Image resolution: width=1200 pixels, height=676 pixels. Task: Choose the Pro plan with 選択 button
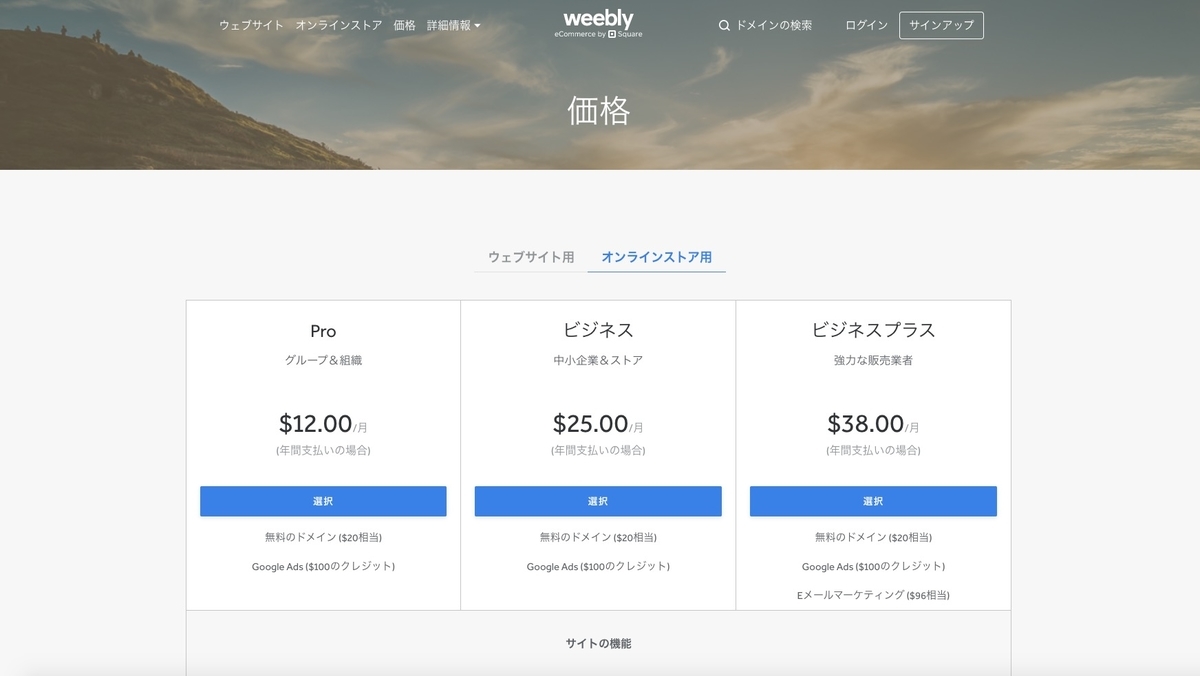pos(323,501)
